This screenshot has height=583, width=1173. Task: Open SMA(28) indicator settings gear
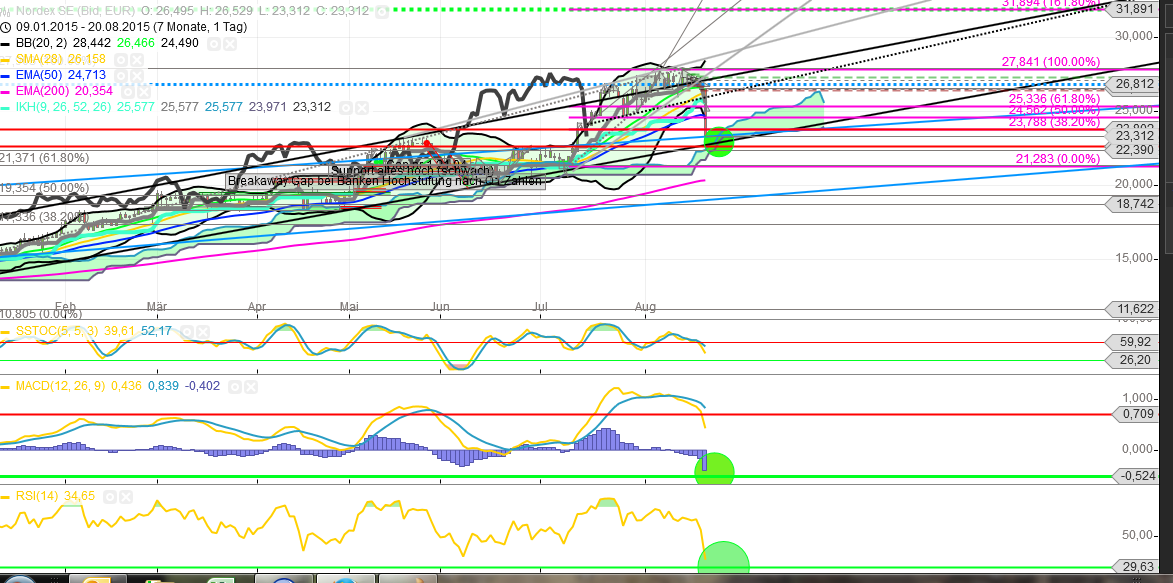[120, 60]
